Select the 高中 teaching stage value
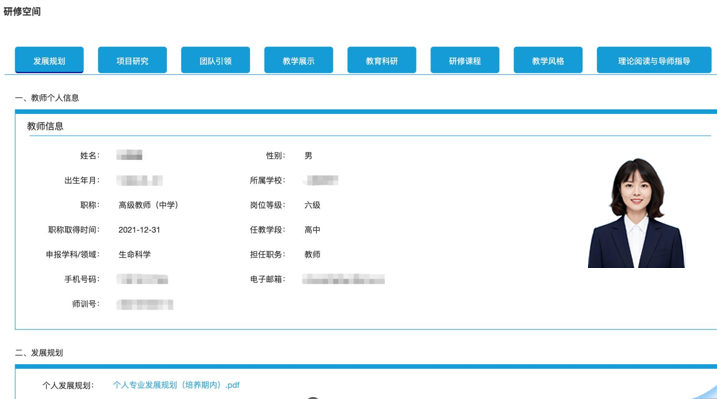The width and height of the screenshot is (717, 399). [312, 230]
